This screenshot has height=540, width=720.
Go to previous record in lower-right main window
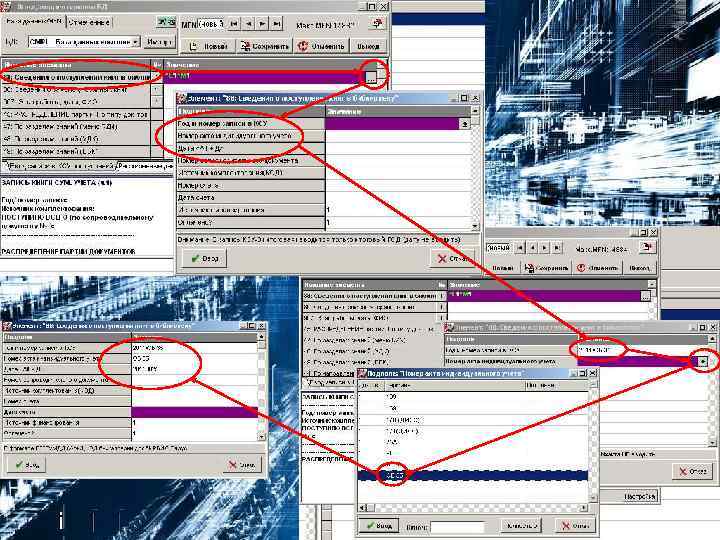pyautogui.click(x=533, y=248)
